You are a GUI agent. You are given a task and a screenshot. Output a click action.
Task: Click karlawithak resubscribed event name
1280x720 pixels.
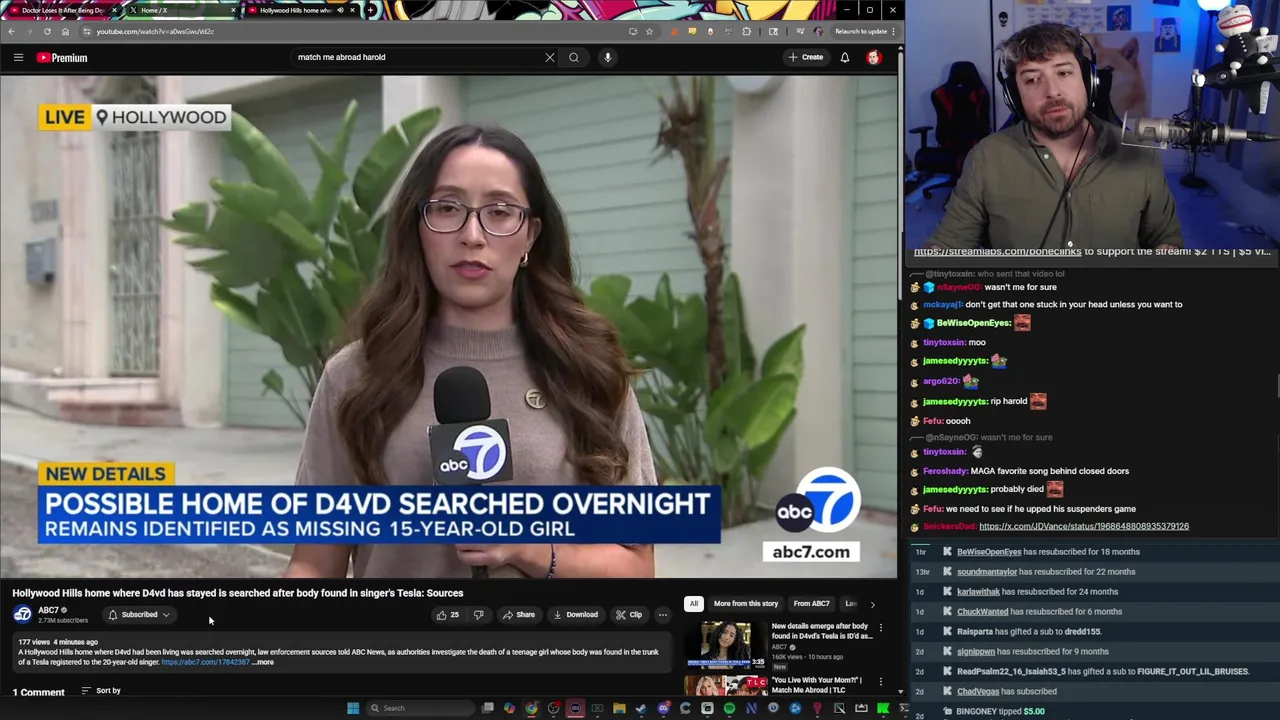point(978,592)
